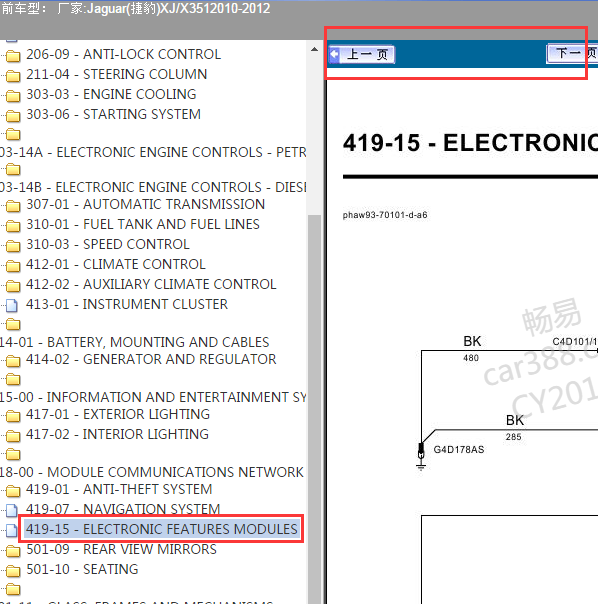
Task: Select 412-01 - CLIMATE CONTROL entry
Action: pos(116,264)
